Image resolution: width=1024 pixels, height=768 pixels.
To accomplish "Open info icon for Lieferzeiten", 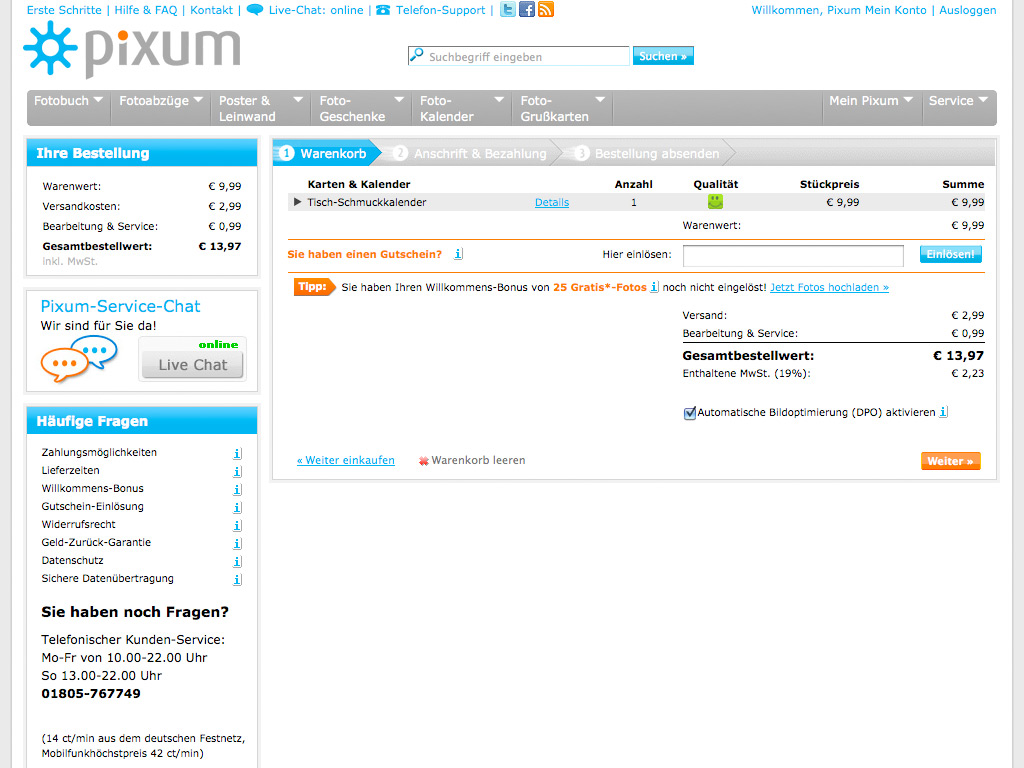I will 238,472.
